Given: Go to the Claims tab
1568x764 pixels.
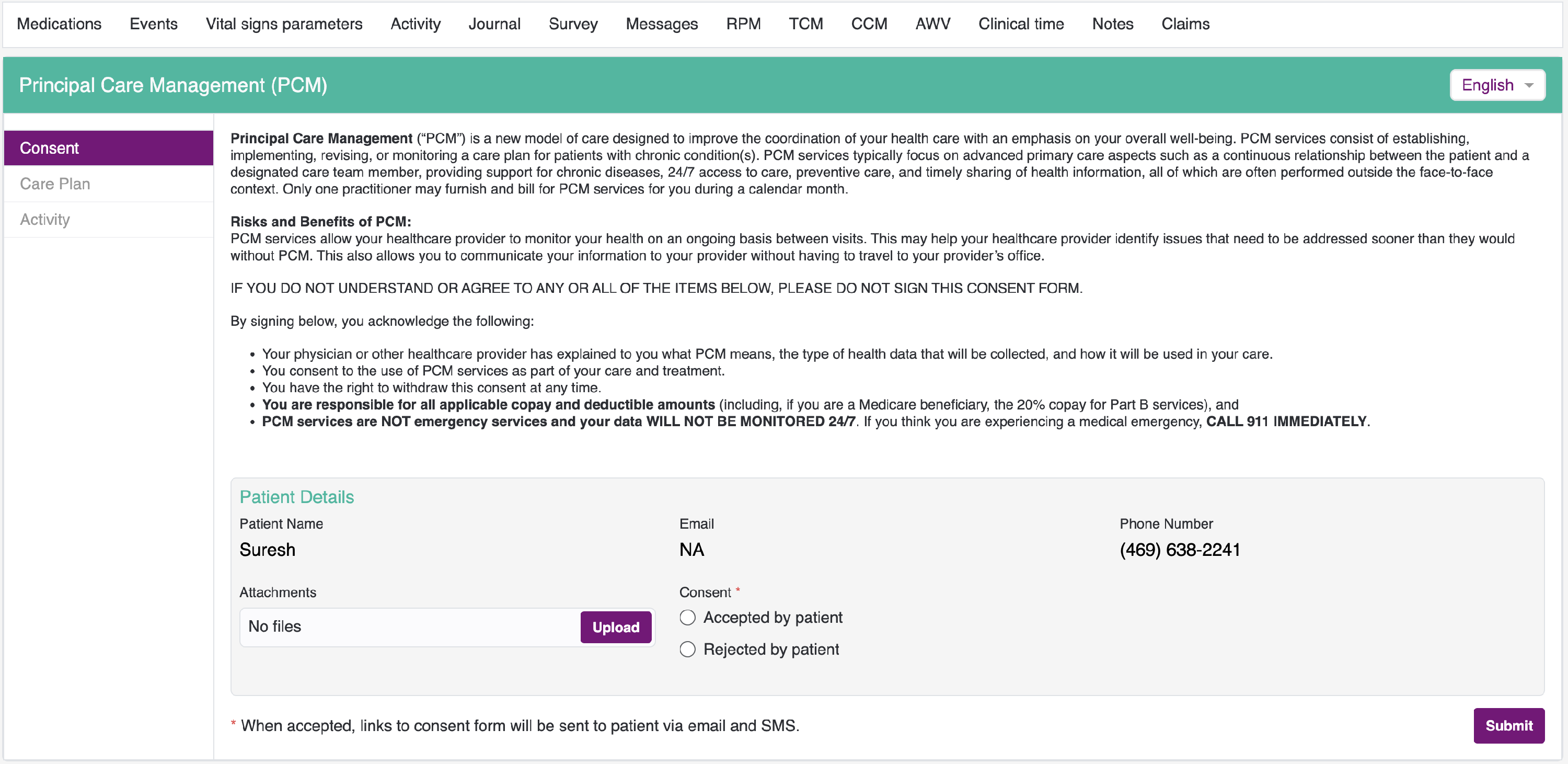Looking at the screenshot, I should click(1184, 24).
